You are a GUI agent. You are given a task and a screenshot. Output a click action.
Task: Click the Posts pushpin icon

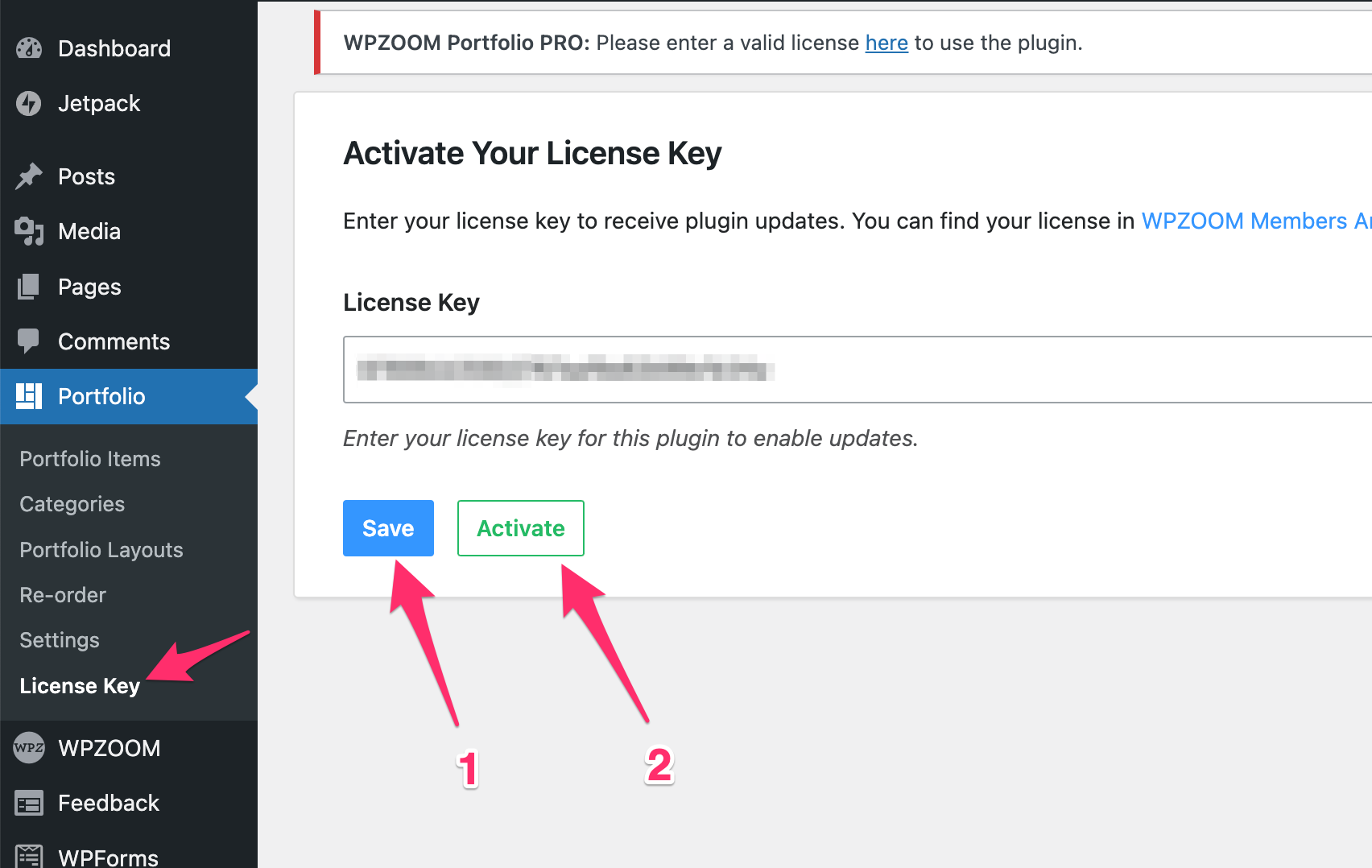tap(29, 176)
